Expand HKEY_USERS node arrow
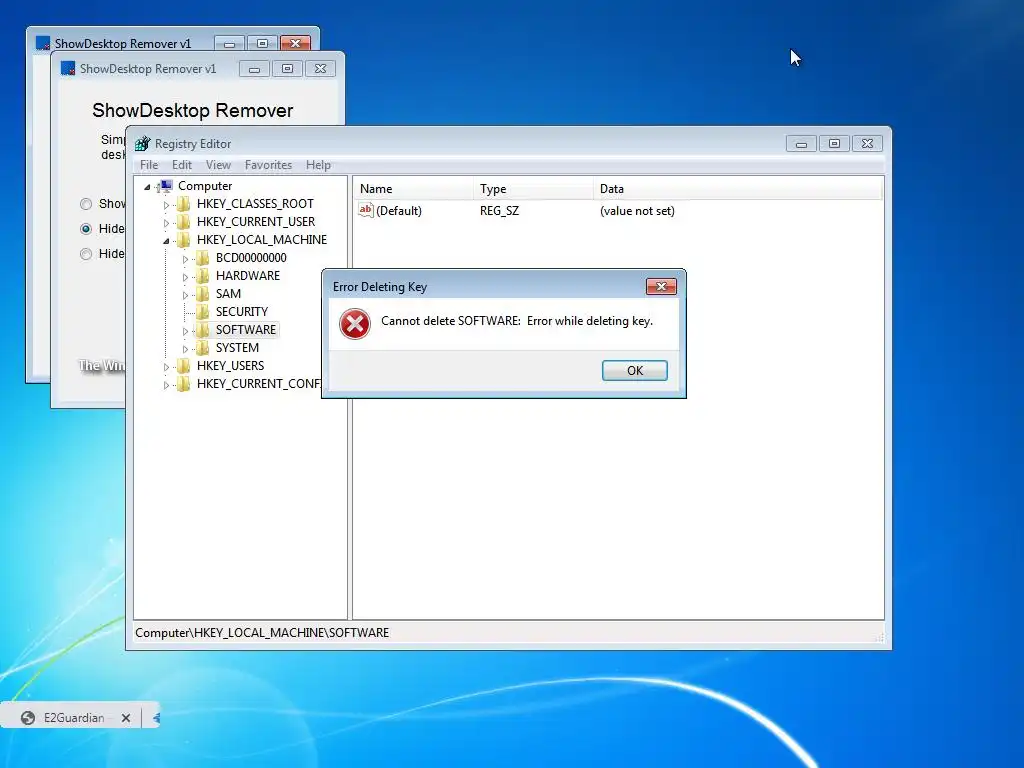 click(166, 366)
